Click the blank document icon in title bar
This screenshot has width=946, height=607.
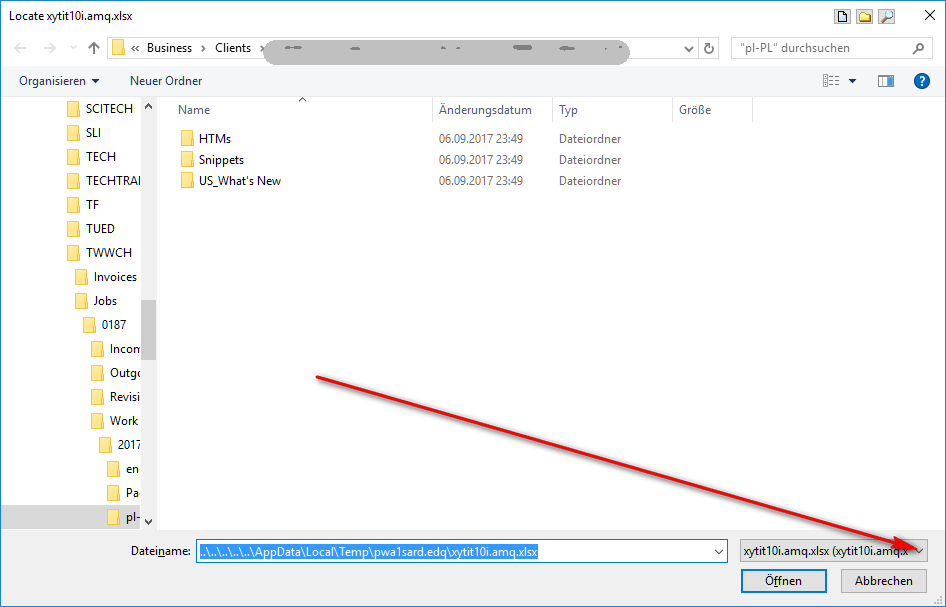[x=843, y=16]
